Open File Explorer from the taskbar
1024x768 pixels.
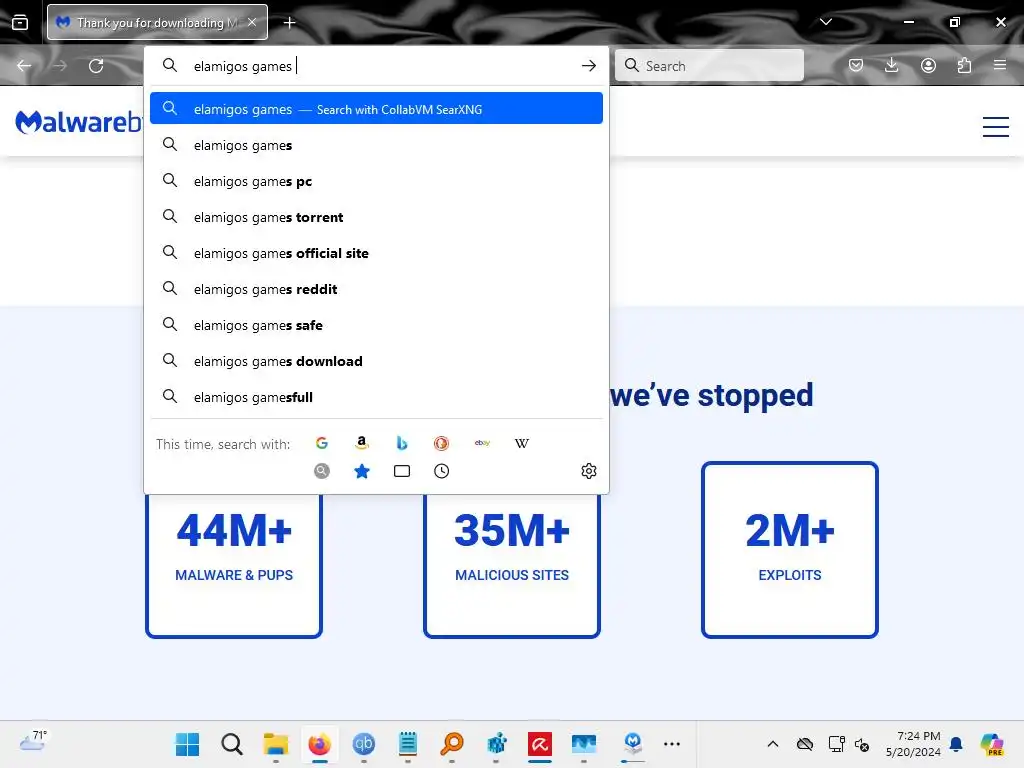(276, 744)
